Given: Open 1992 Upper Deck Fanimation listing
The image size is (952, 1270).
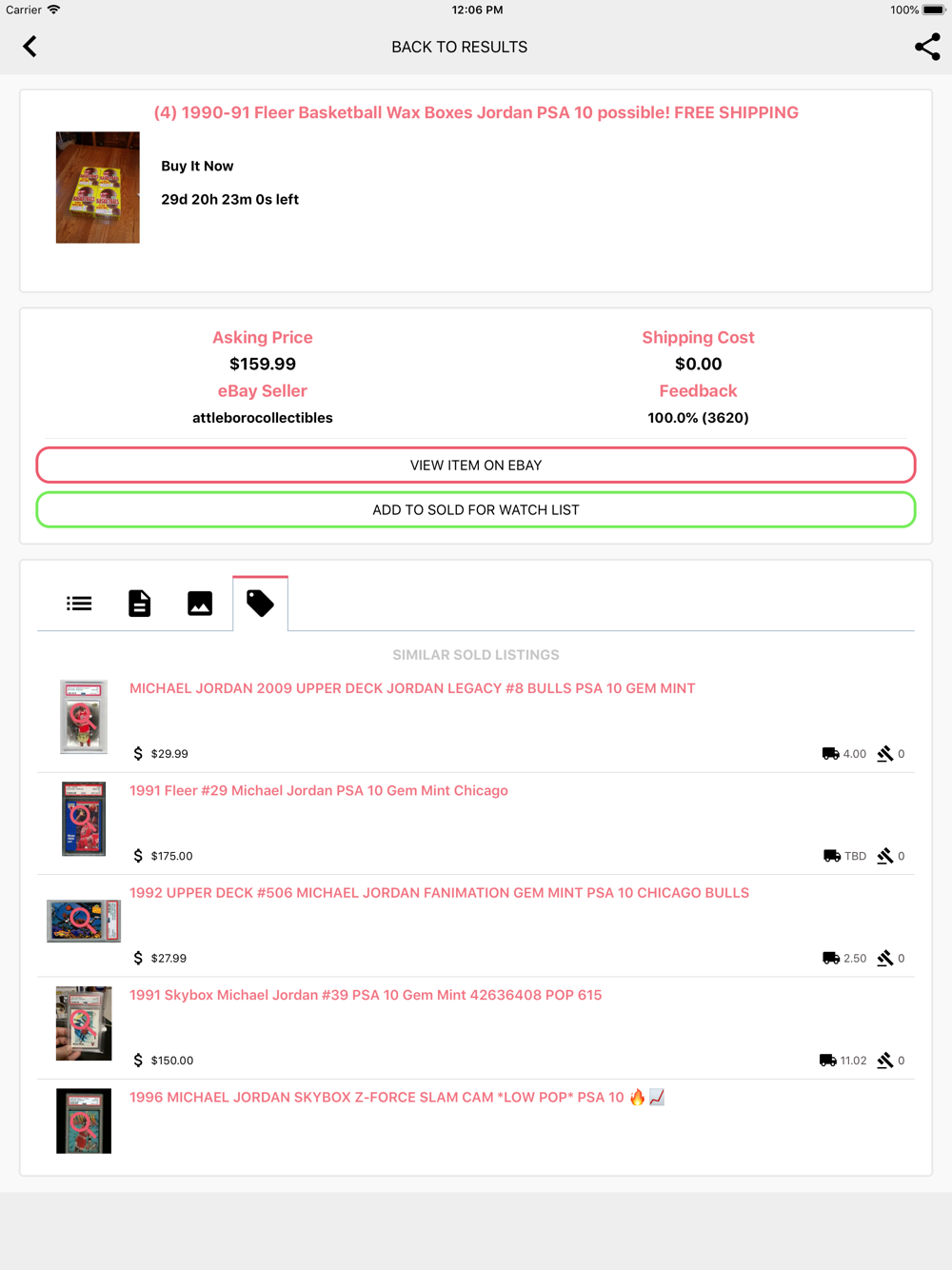Looking at the screenshot, I should (x=439, y=893).
